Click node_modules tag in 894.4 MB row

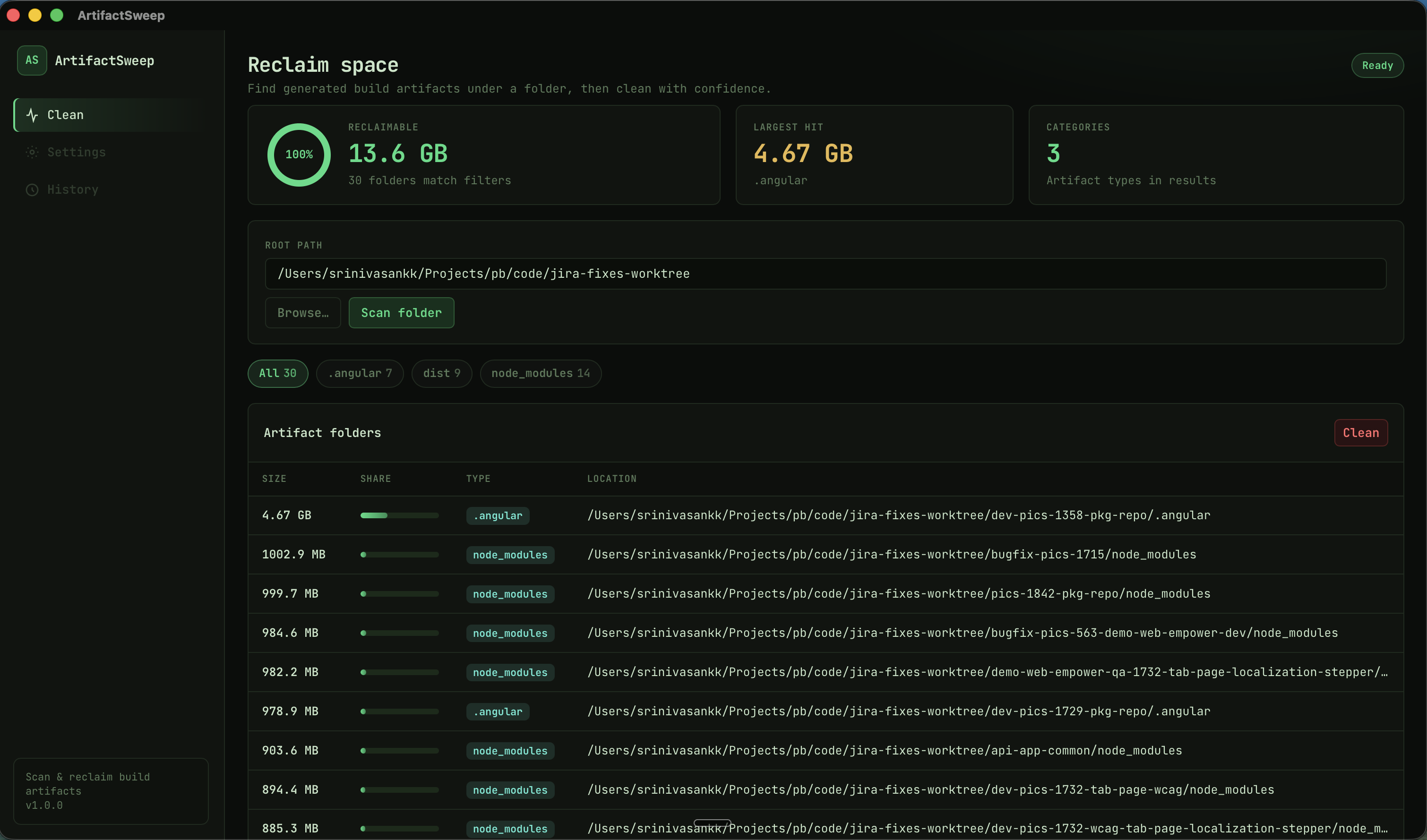[x=510, y=790]
